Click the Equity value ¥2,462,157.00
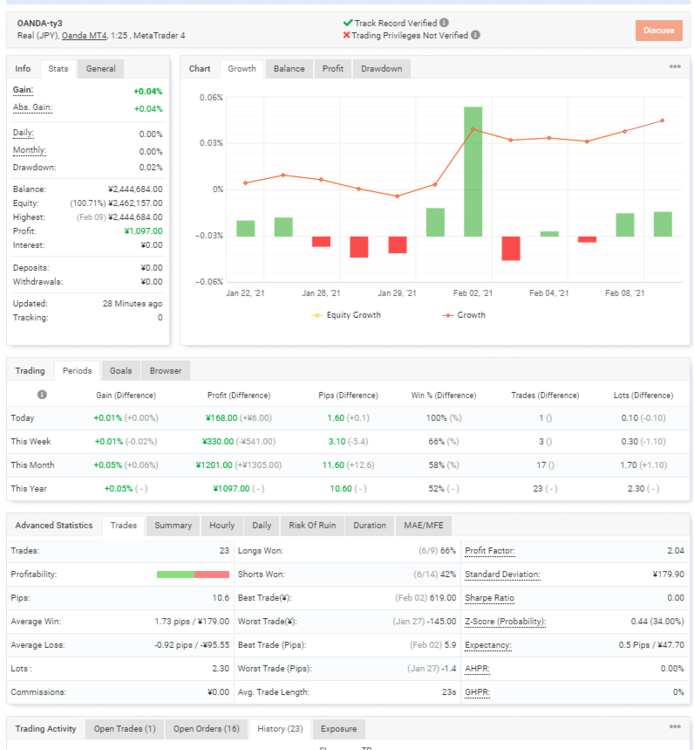Viewport: 694px width, 750px height. 135,203
